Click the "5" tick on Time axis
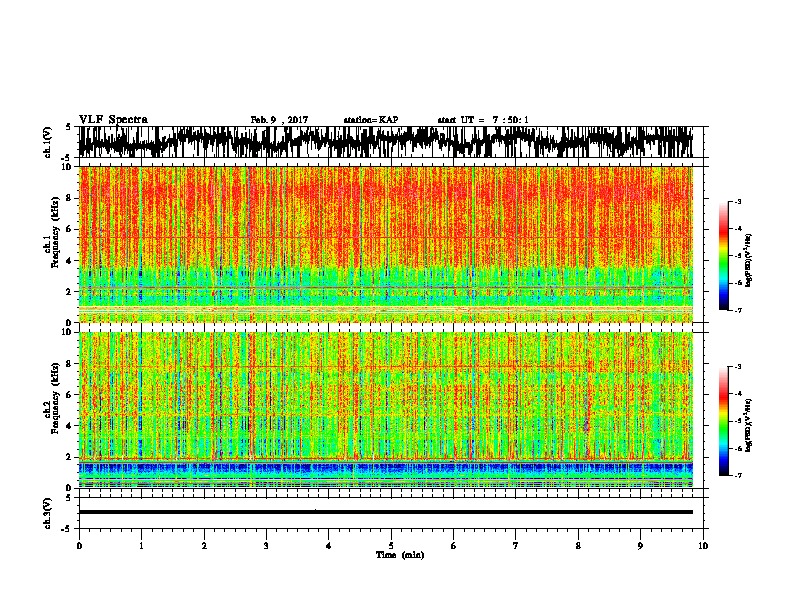This screenshot has height=612, width=792. point(391,546)
